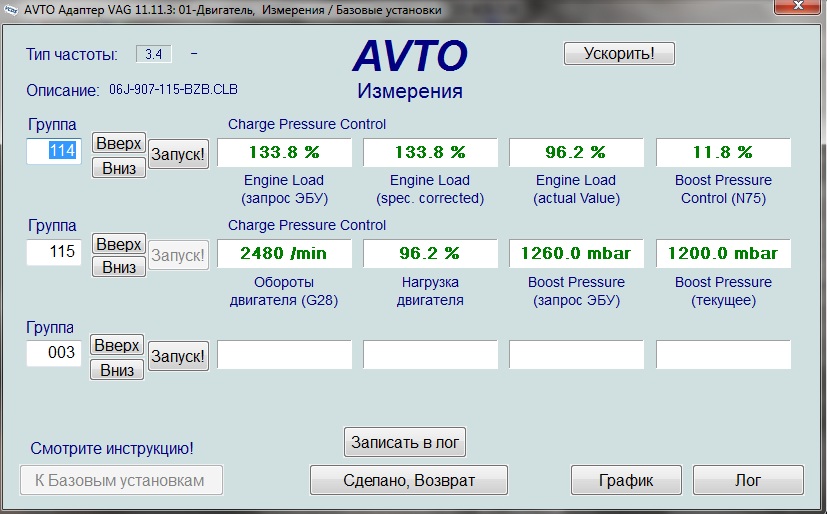Select the group 114 number field
Screen dimensions: 827x514
54,151
